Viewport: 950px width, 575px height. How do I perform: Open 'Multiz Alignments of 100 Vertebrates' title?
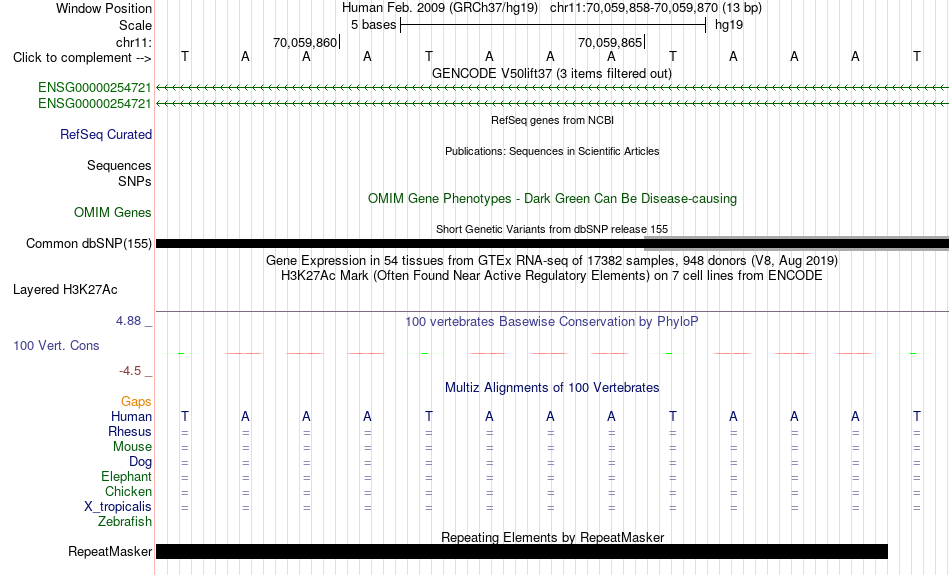coord(552,388)
